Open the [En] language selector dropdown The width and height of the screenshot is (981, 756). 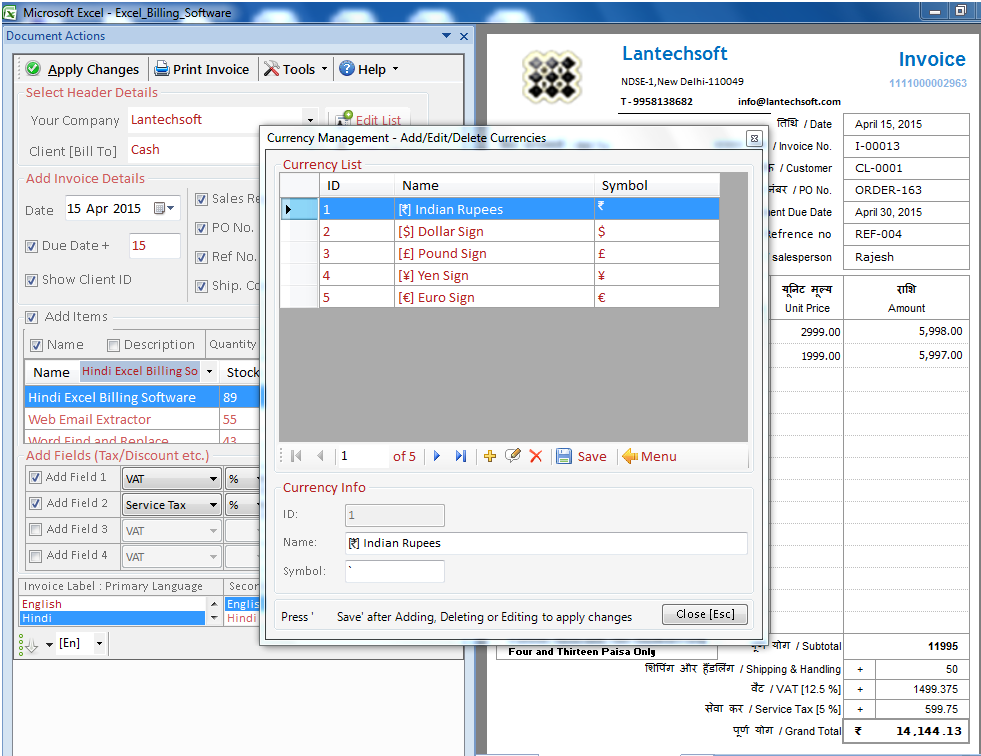(x=99, y=643)
